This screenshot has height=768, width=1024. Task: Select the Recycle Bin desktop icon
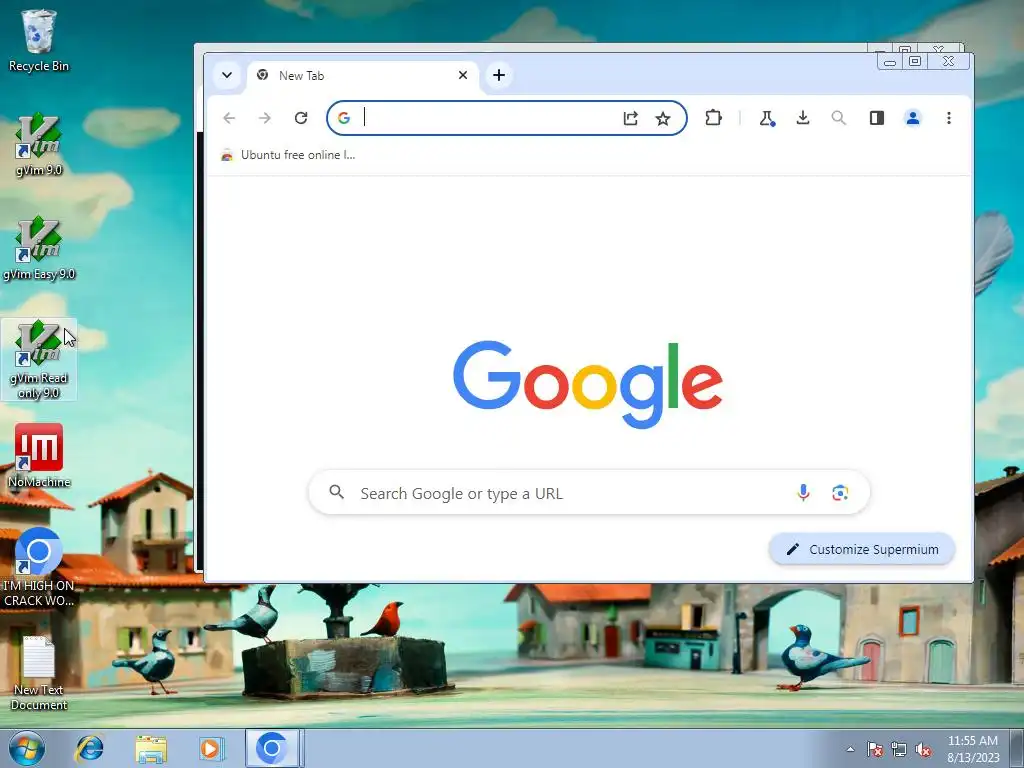point(39,40)
